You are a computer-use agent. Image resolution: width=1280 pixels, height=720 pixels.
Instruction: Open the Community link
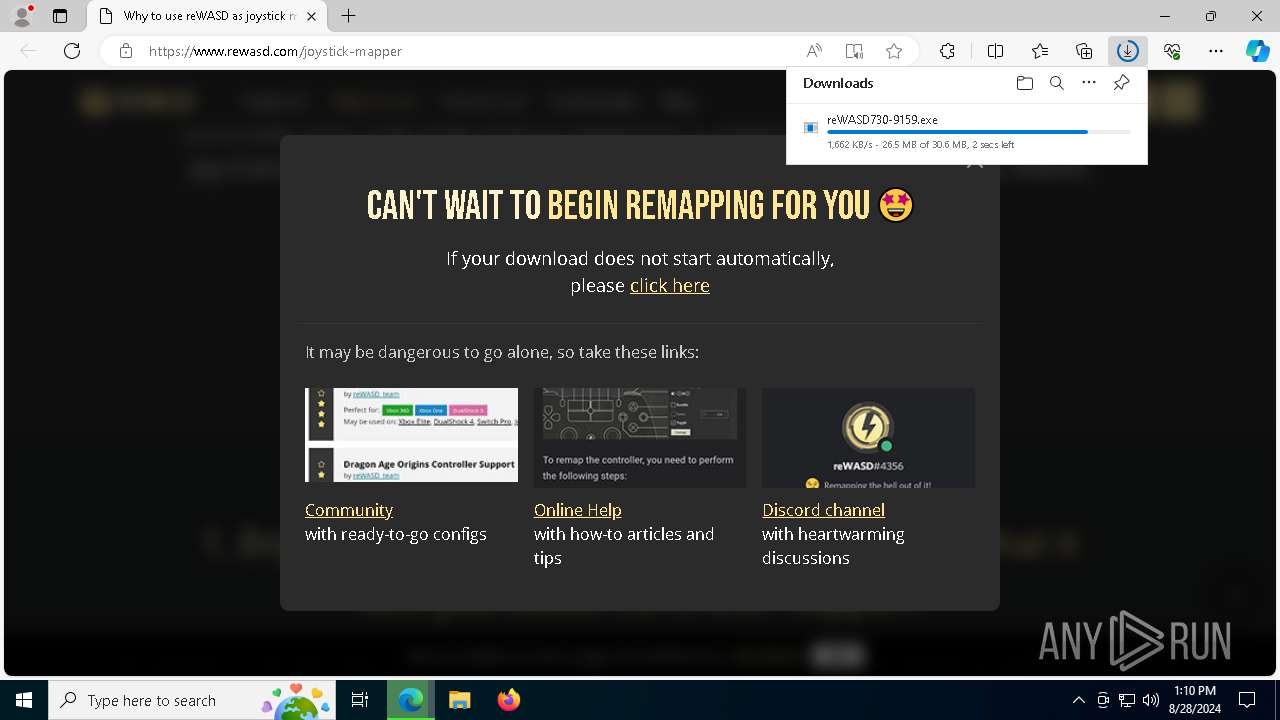pyautogui.click(x=349, y=510)
